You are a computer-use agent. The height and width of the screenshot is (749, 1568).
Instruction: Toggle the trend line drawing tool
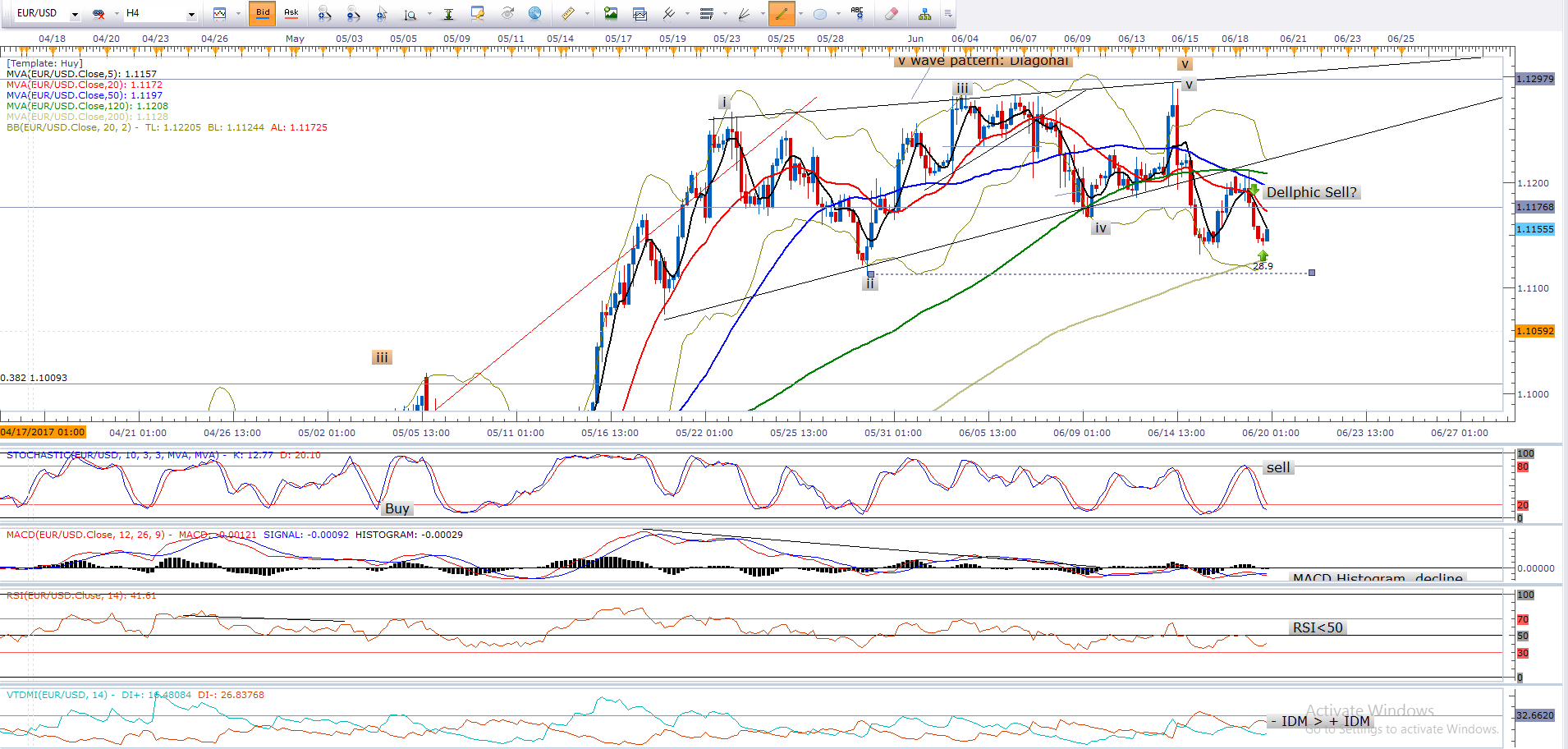(781, 13)
